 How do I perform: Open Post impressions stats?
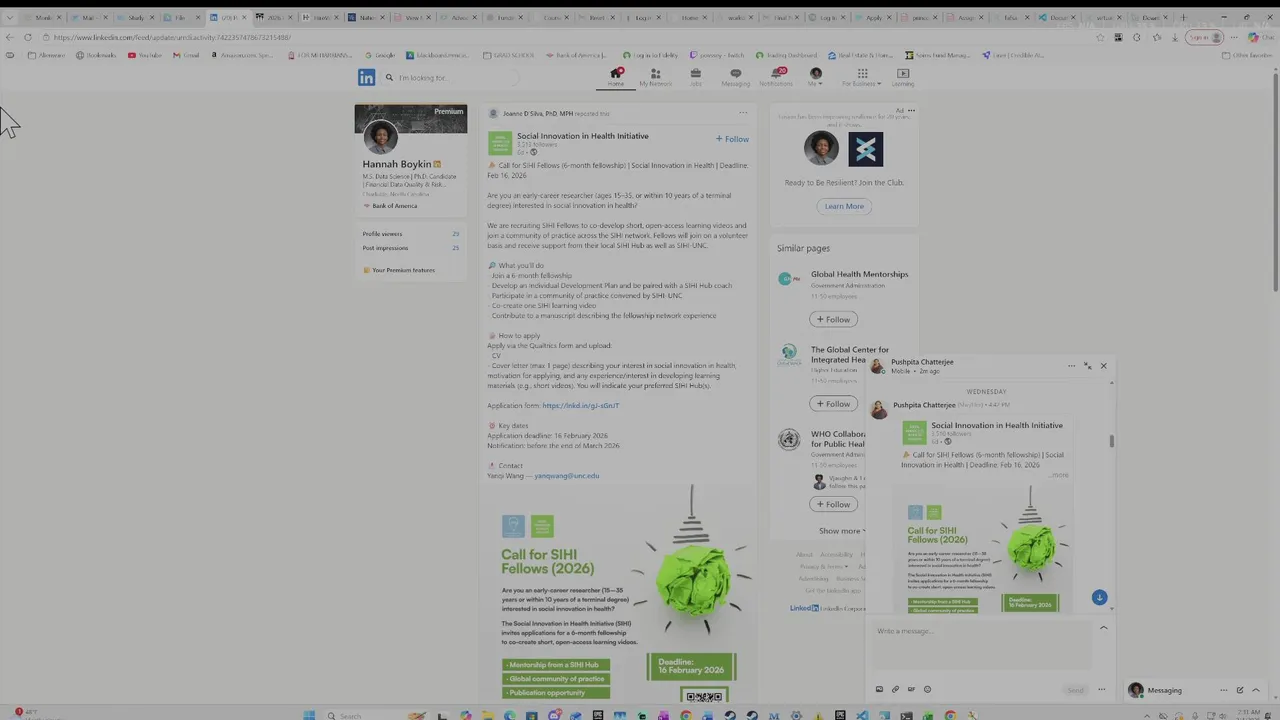411,248
